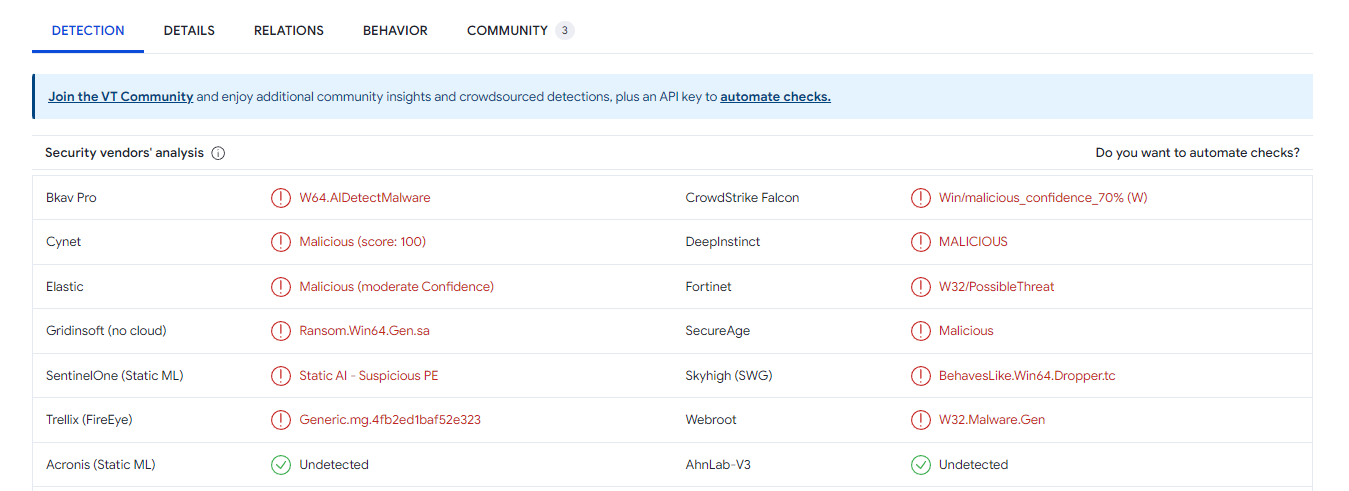The image size is (1349, 491).
Task: Click the red alert icon for Bkav Pro
Action: tap(281, 198)
